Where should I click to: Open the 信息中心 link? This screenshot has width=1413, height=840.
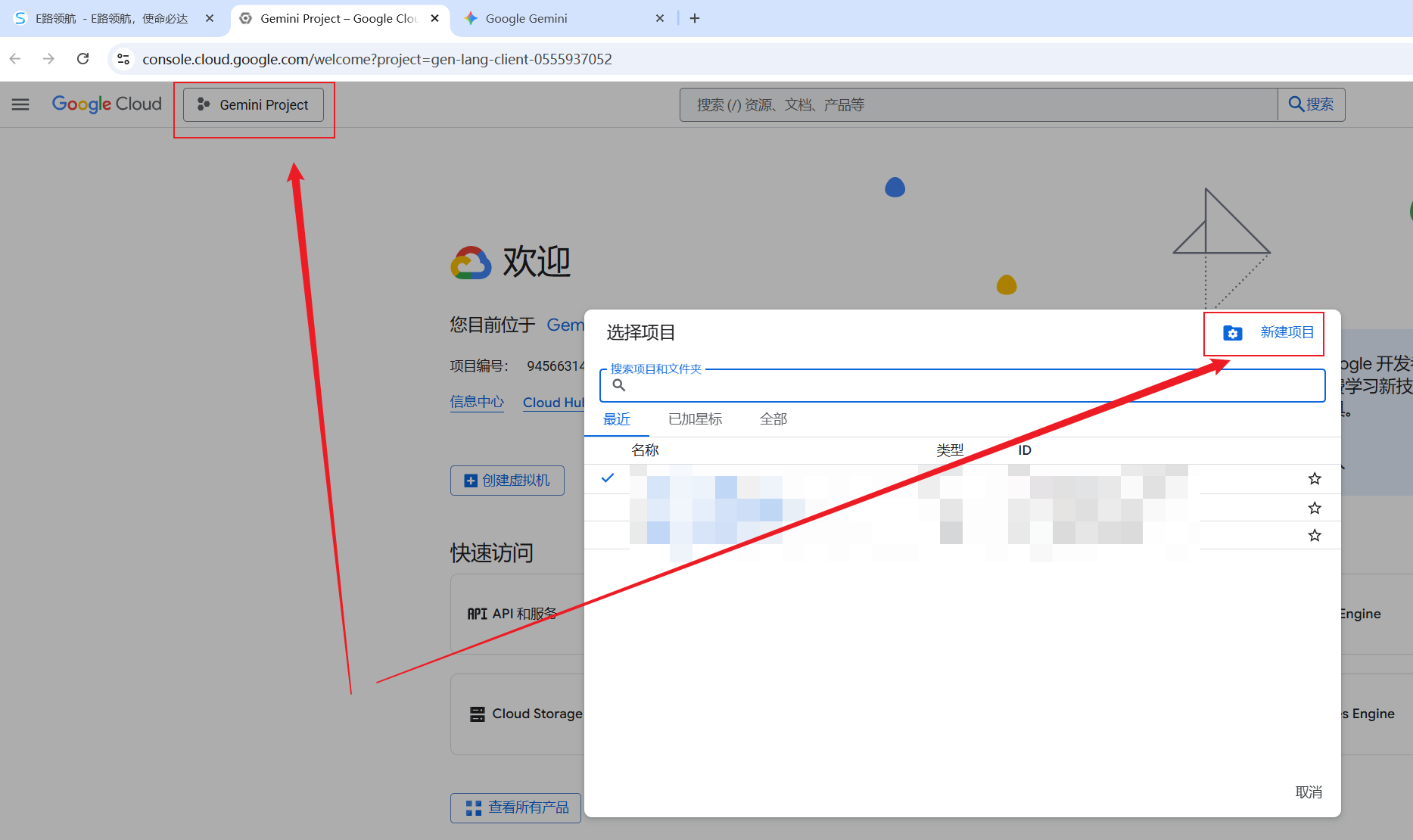click(x=476, y=402)
